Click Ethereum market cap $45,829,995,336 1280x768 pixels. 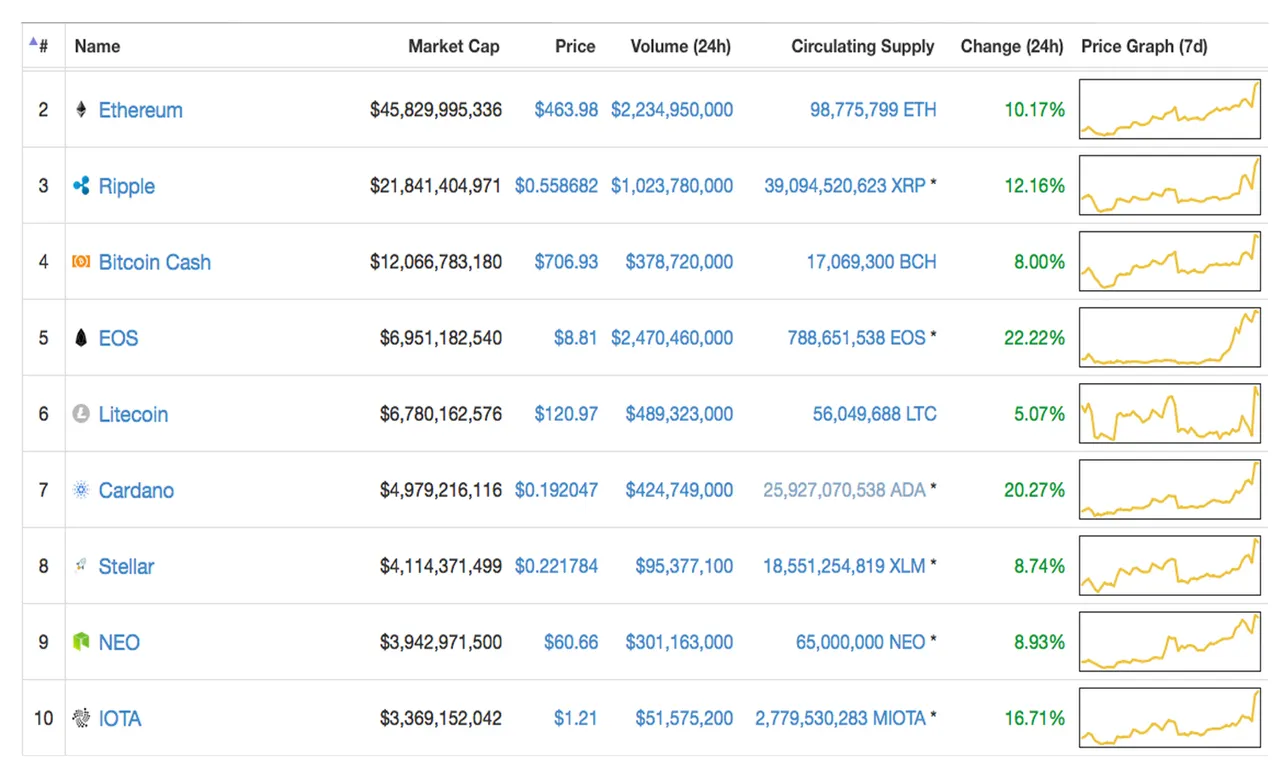pos(436,110)
